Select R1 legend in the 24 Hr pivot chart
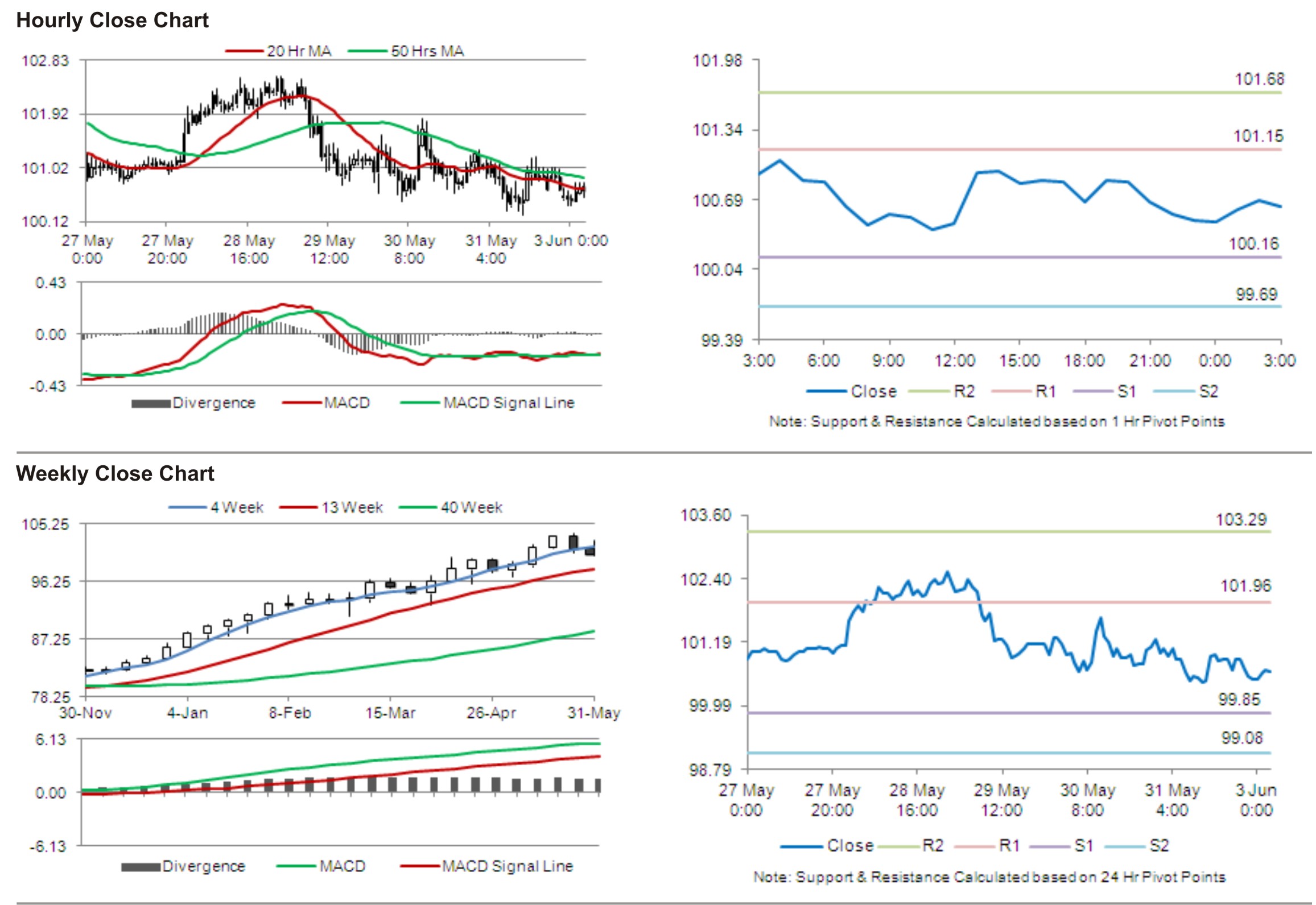Screen dimensions: 1316x905 pos(987,845)
